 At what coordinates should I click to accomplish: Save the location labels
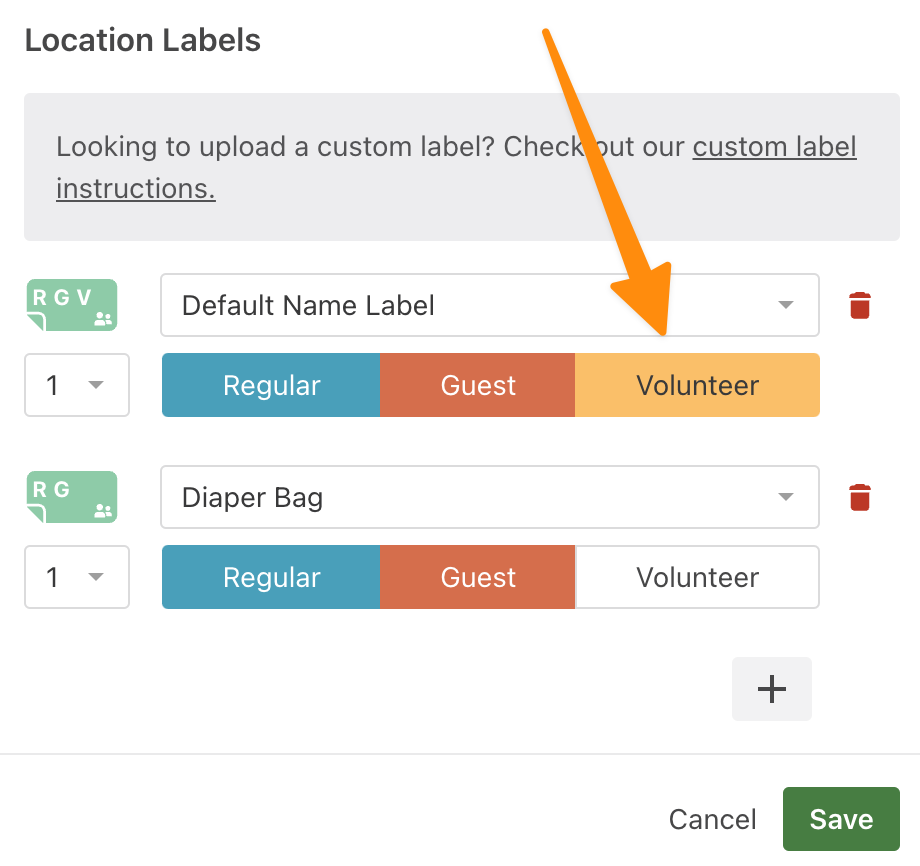[841, 818]
